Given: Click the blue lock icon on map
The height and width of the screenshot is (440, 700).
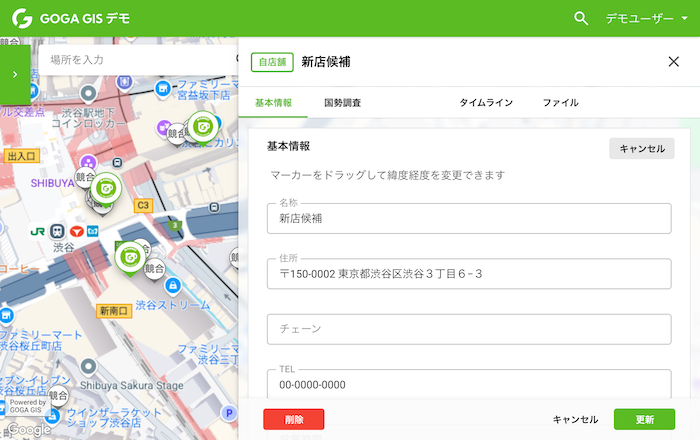Looking at the screenshot, I should point(173,285).
